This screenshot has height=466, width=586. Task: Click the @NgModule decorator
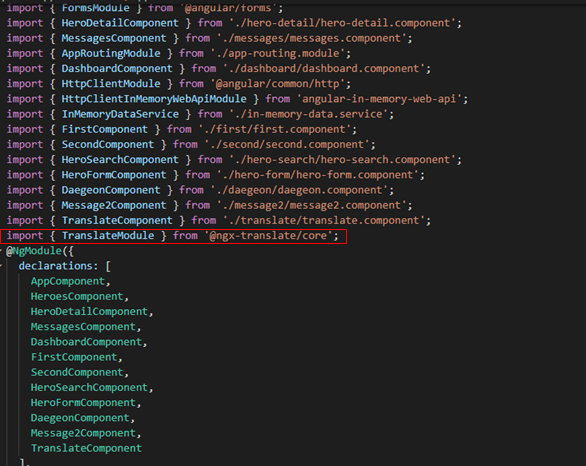coord(34,251)
